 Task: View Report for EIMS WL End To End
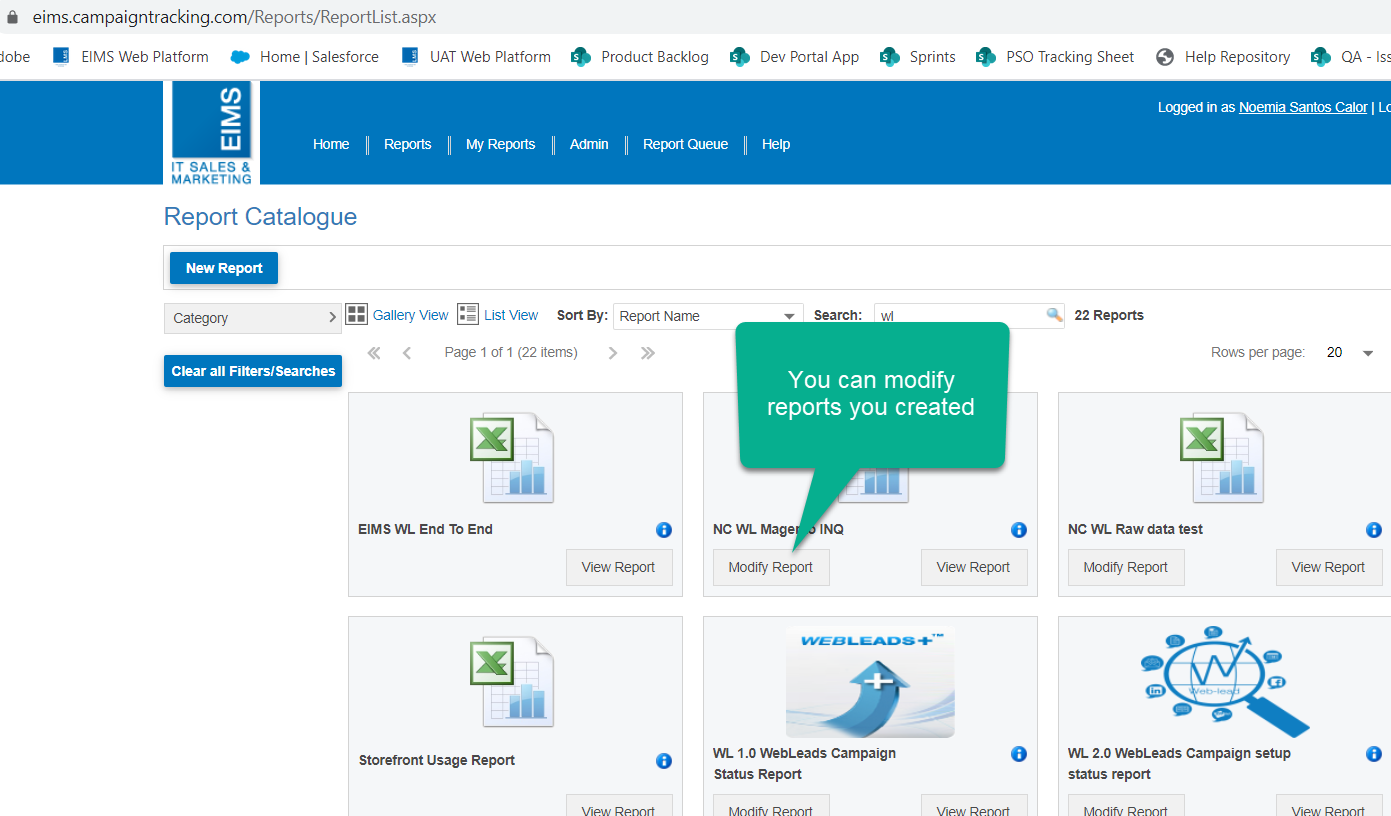[x=619, y=567]
